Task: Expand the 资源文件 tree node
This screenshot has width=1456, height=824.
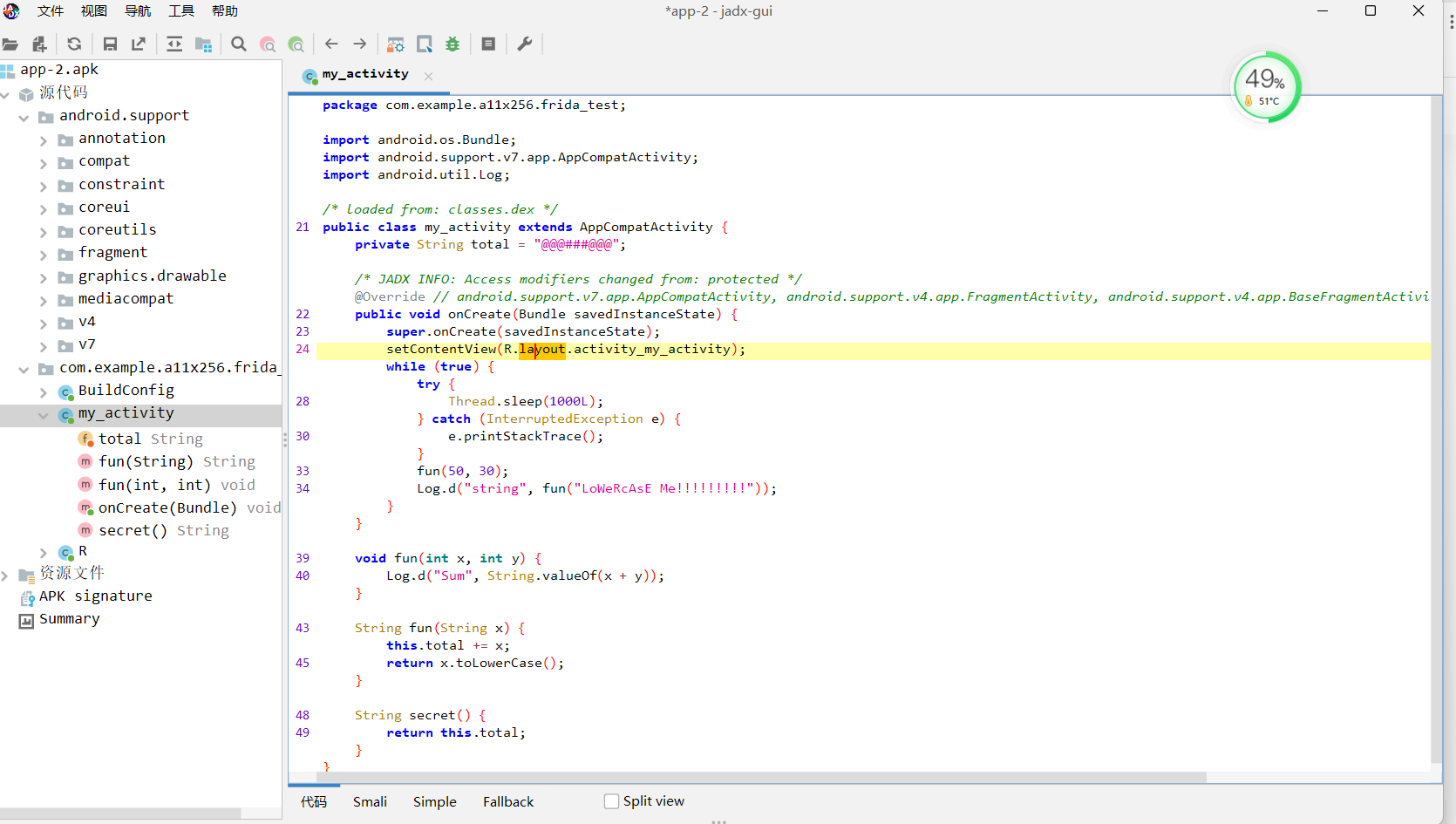Action: (6, 575)
